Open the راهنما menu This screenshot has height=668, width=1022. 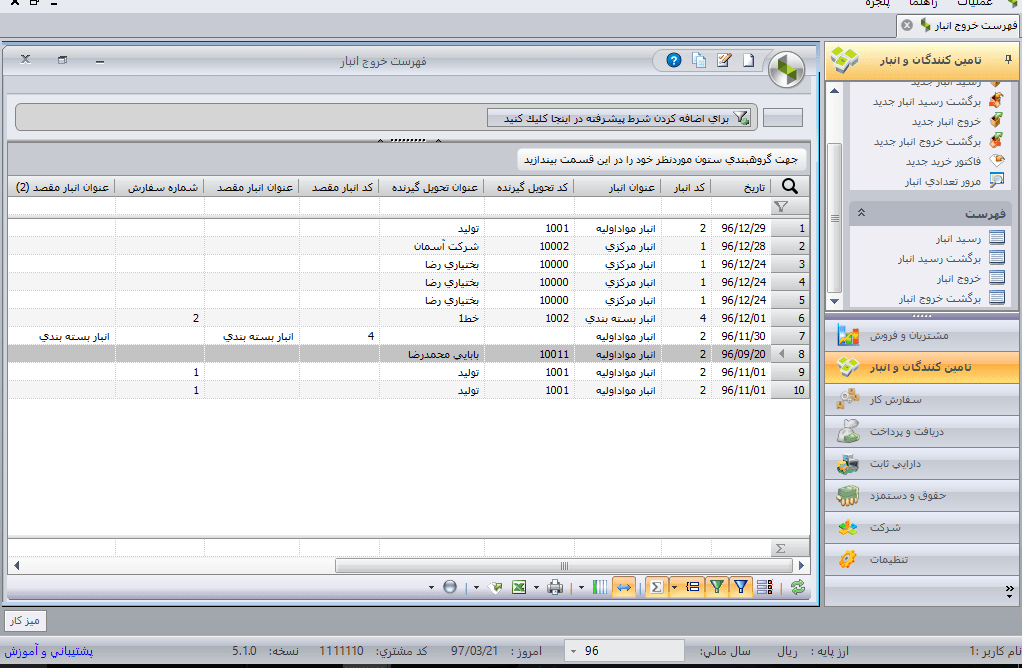click(x=924, y=3)
